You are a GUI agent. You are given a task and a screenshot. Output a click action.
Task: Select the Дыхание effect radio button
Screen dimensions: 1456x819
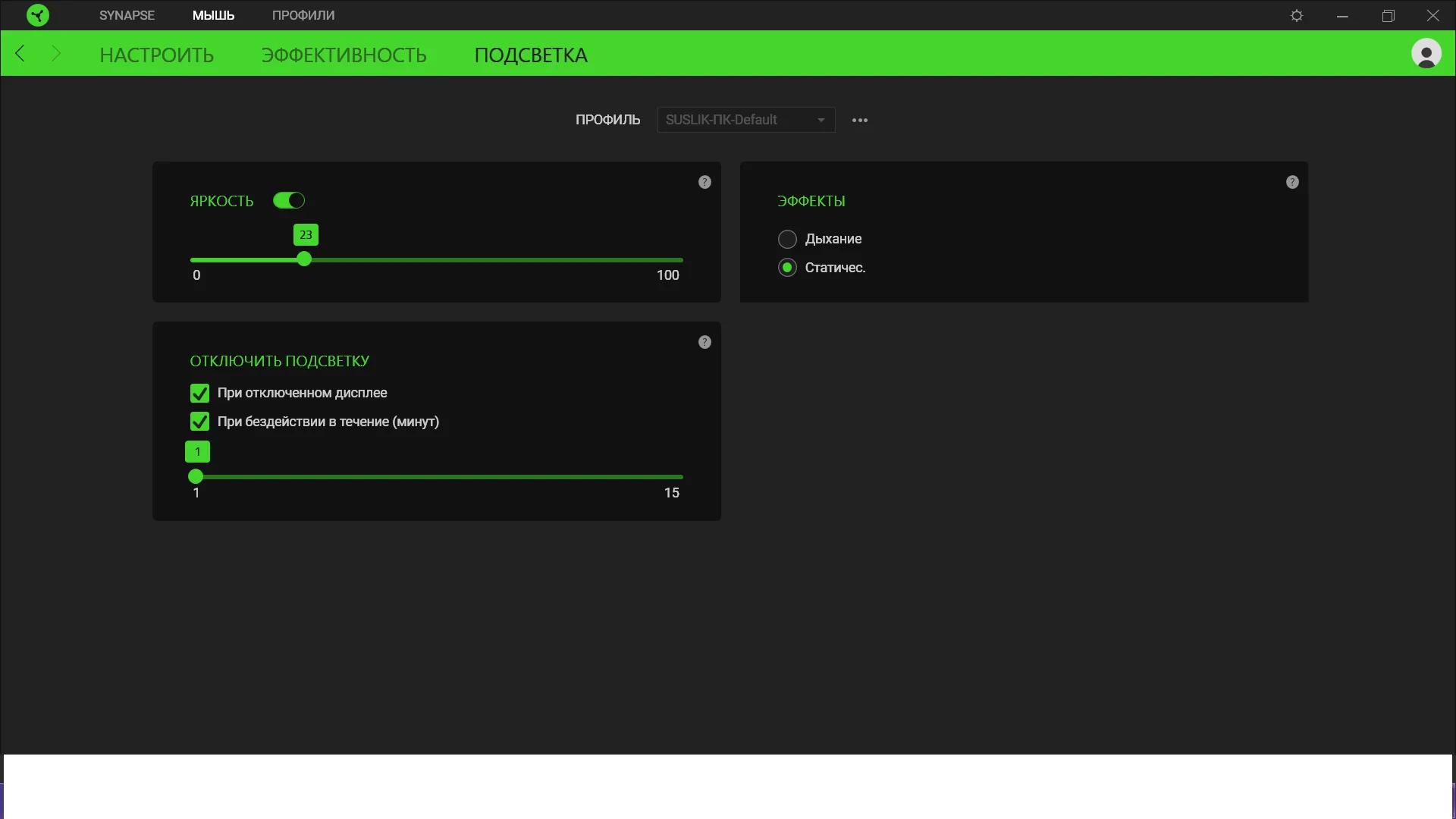(787, 239)
